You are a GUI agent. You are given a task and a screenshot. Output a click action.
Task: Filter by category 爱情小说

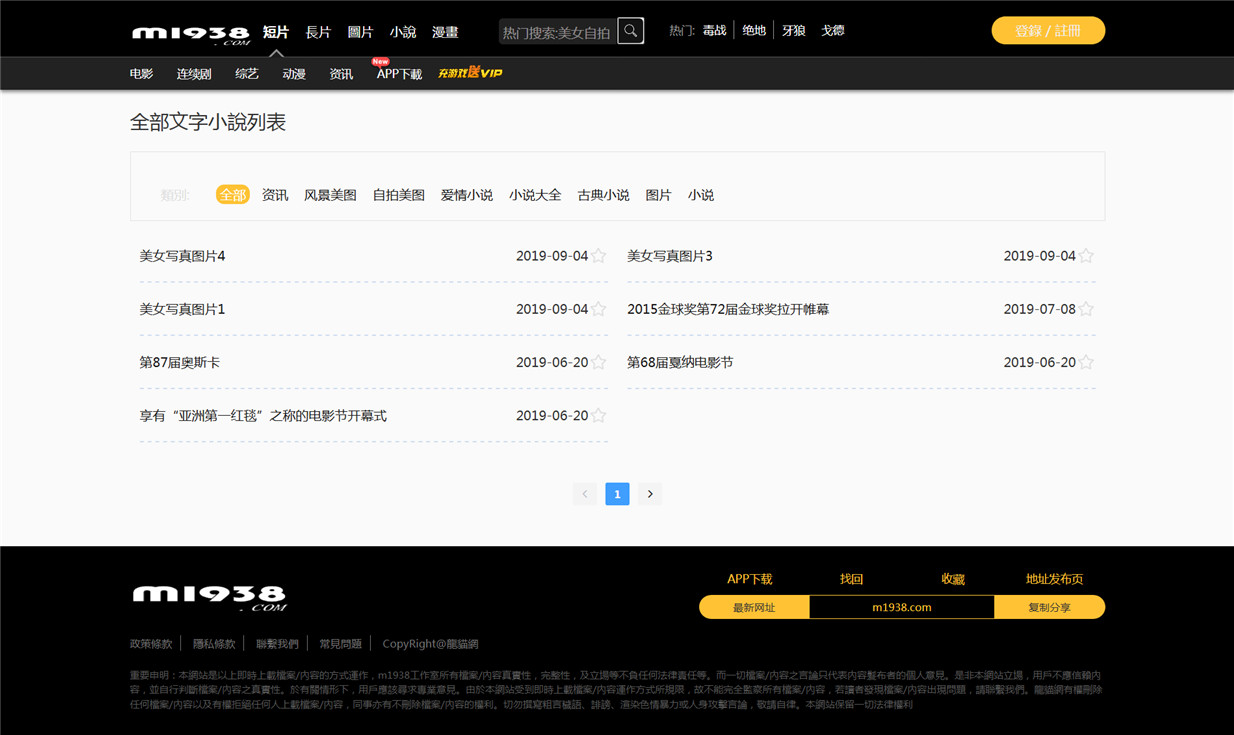tap(467, 195)
